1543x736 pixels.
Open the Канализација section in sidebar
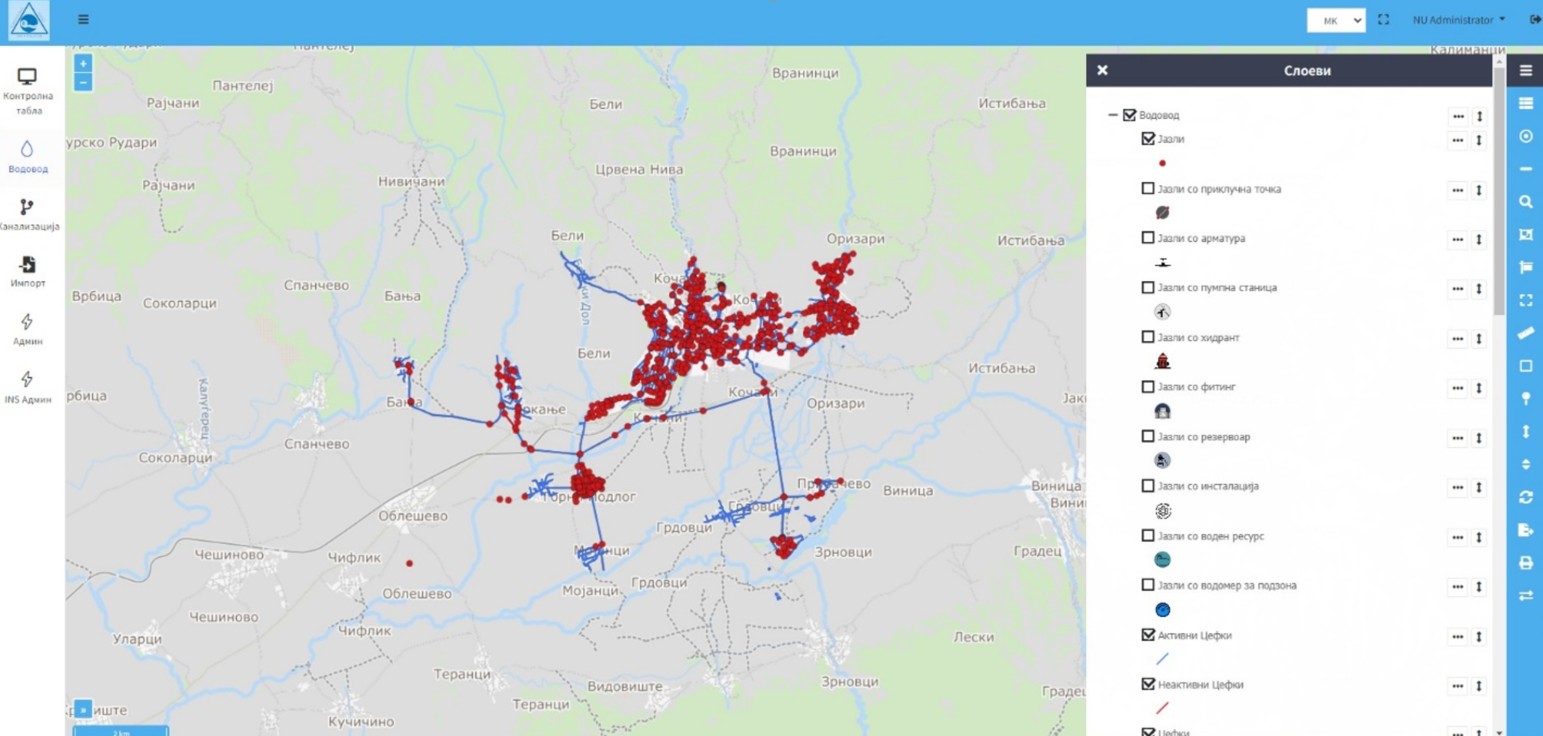click(28, 215)
